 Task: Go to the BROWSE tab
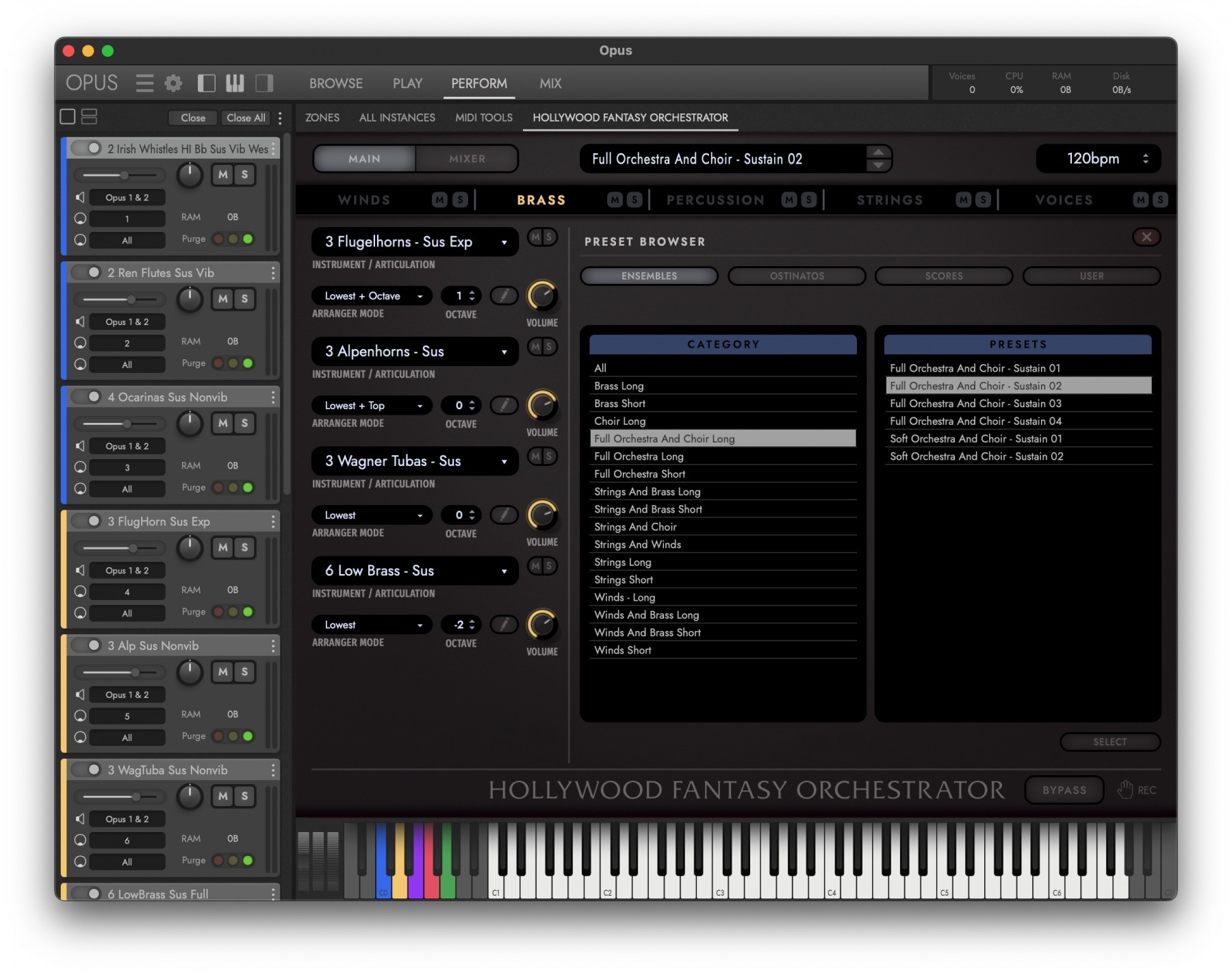336,83
